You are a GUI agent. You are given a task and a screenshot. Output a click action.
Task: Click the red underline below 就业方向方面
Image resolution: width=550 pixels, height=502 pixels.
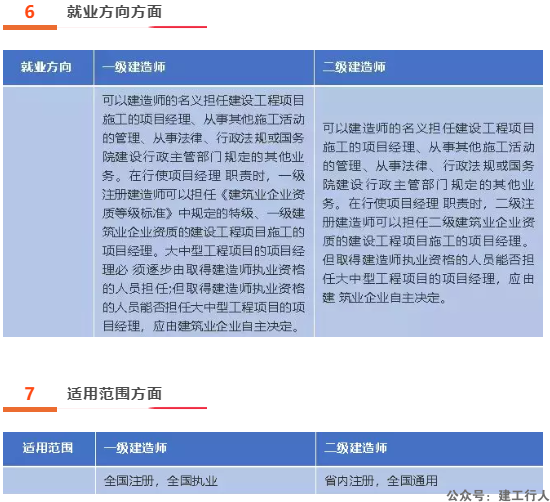pos(178,27)
